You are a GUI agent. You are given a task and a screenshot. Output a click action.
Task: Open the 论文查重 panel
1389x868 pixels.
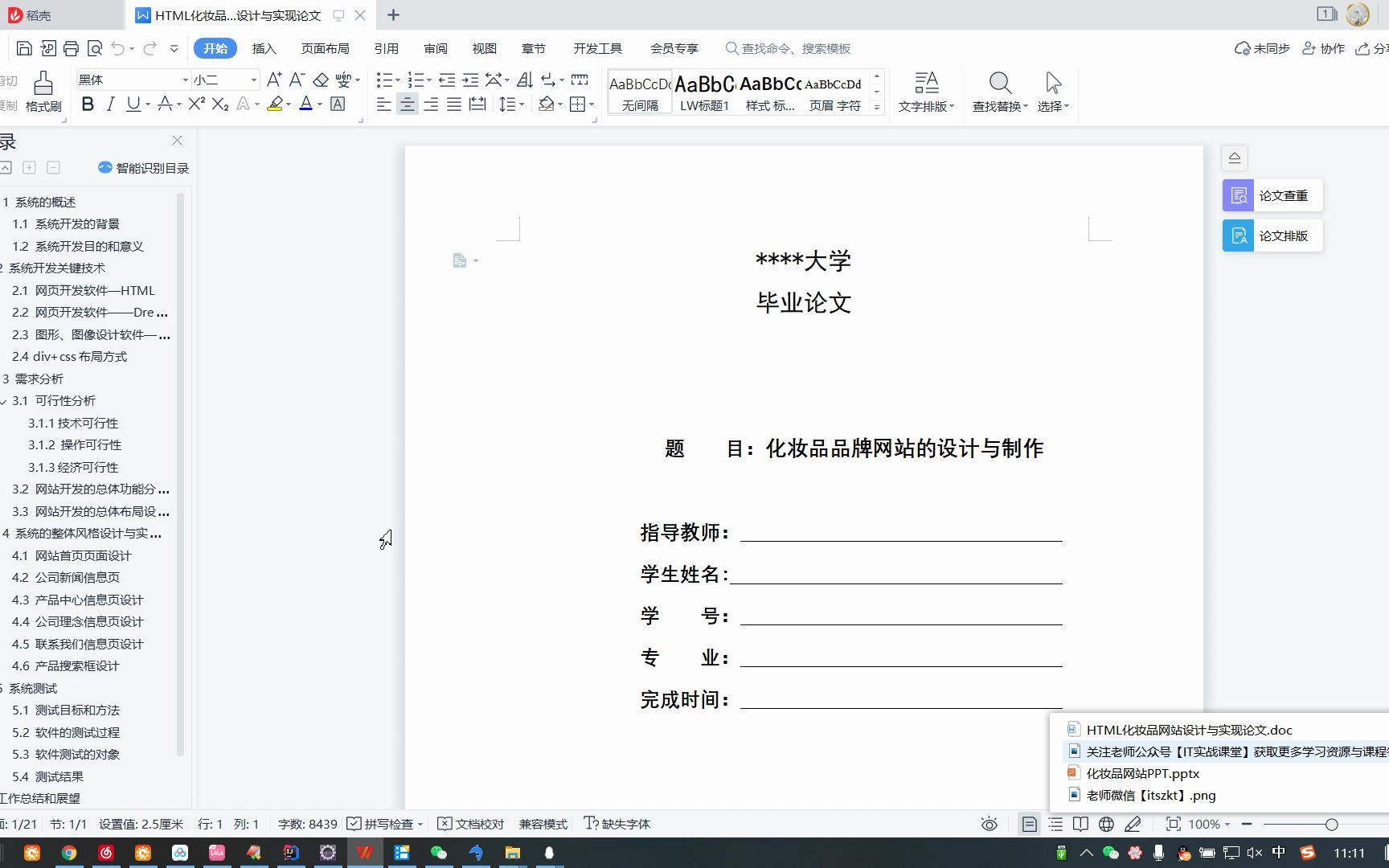pyautogui.click(x=1271, y=194)
